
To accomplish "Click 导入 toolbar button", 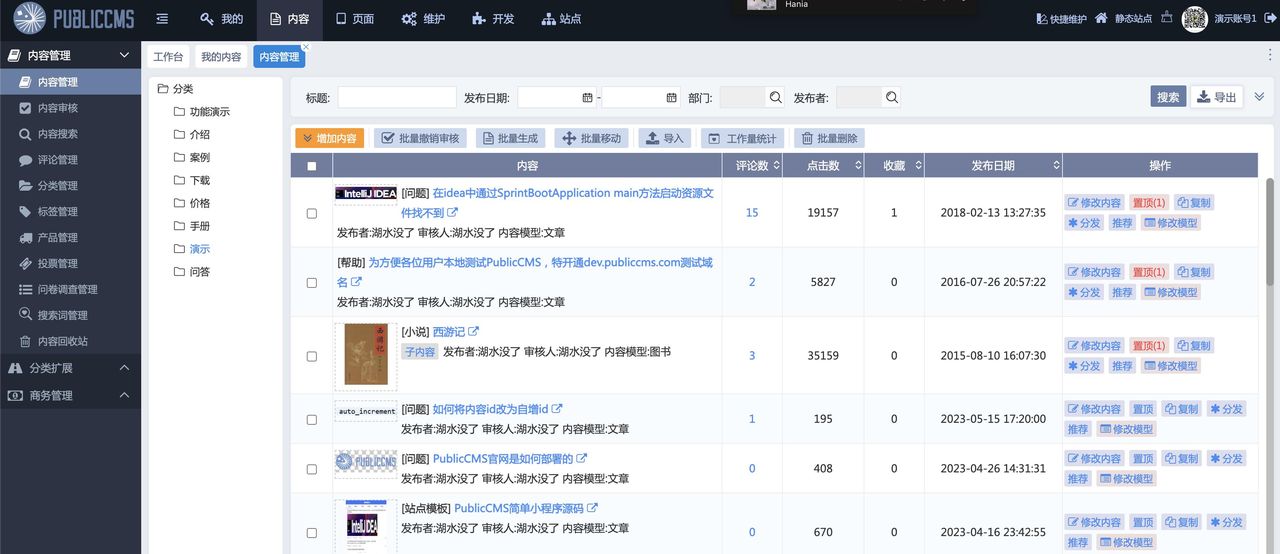I will click(664, 138).
